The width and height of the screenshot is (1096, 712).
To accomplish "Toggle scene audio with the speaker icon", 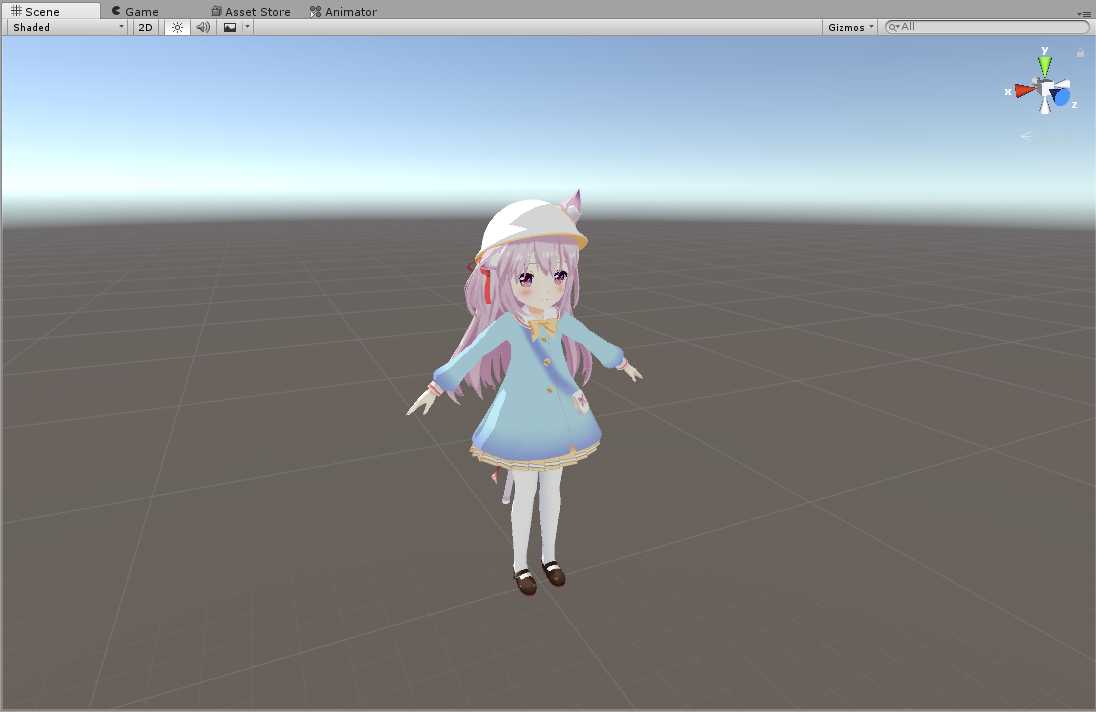I will [x=203, y=27].
